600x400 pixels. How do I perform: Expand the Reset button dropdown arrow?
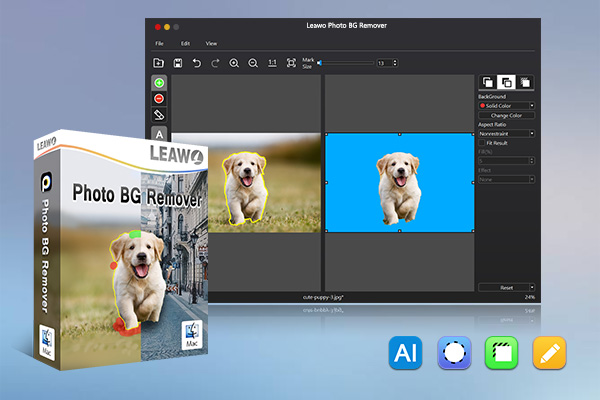click(532, 287)
